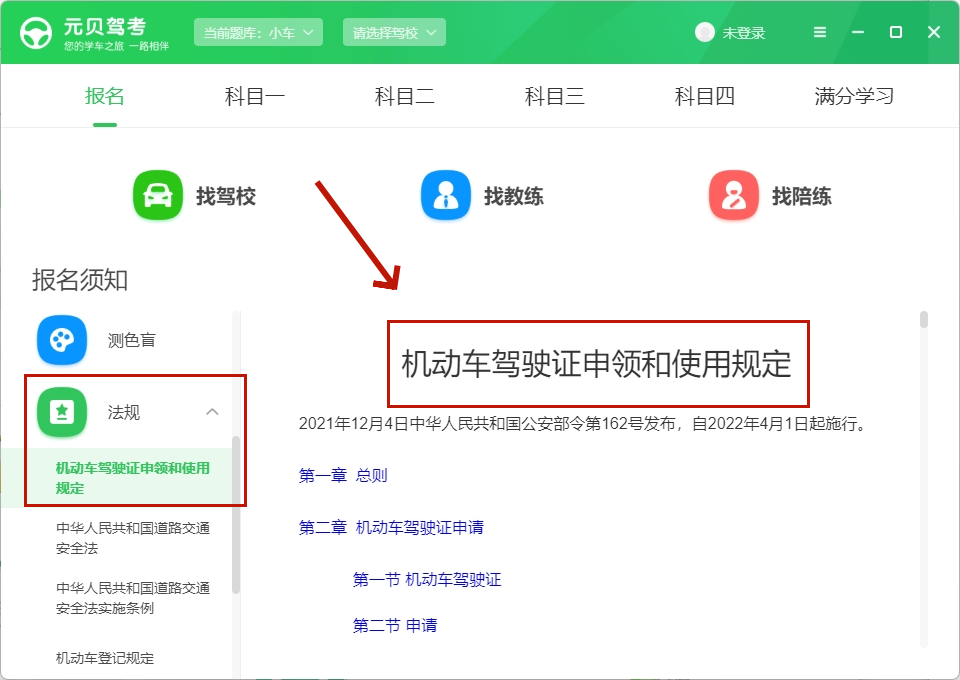
Task: Click the green 找驾校 car icon
Action: tap(158, 195)
